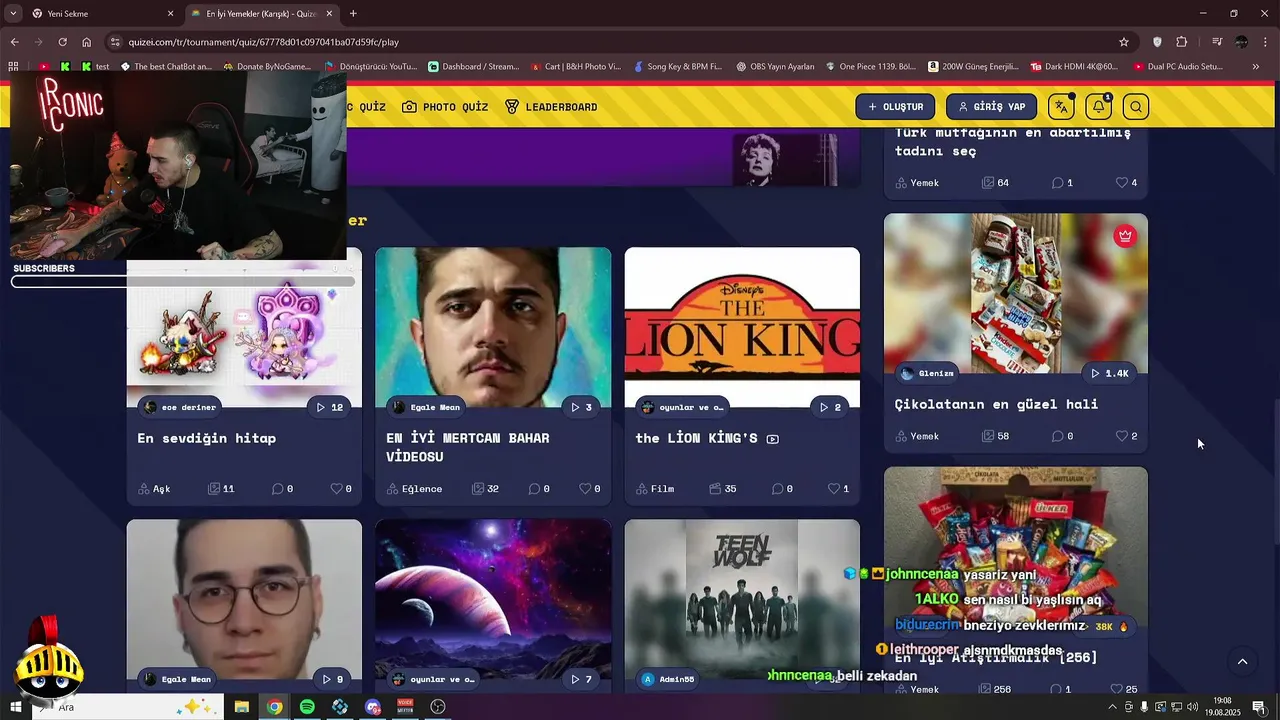The width and height of the screenshot is (1280, 720).
Task: Select the Eğlence category tag
Action: tap(414, 489)
